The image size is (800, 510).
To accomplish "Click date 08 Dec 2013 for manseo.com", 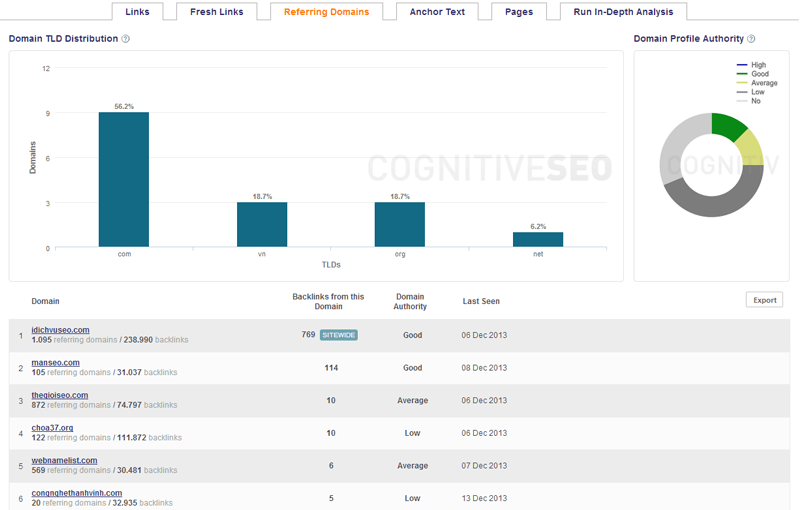I will coord(484,368).
